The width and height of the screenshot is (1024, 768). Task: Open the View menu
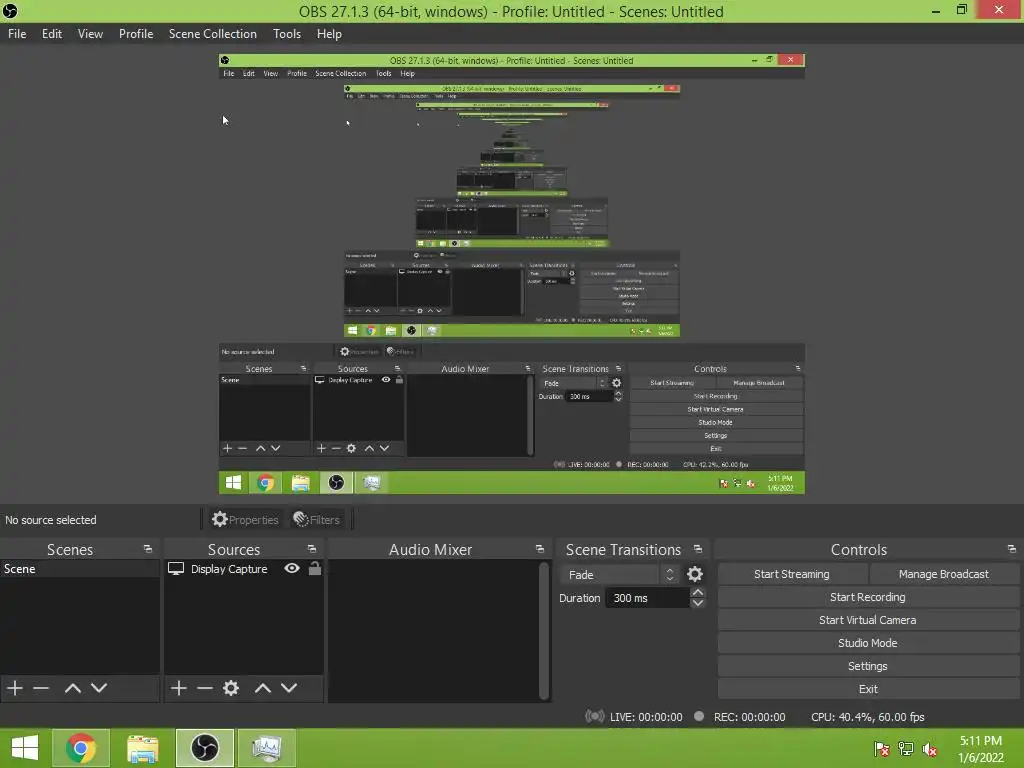(x=90, y=34)
